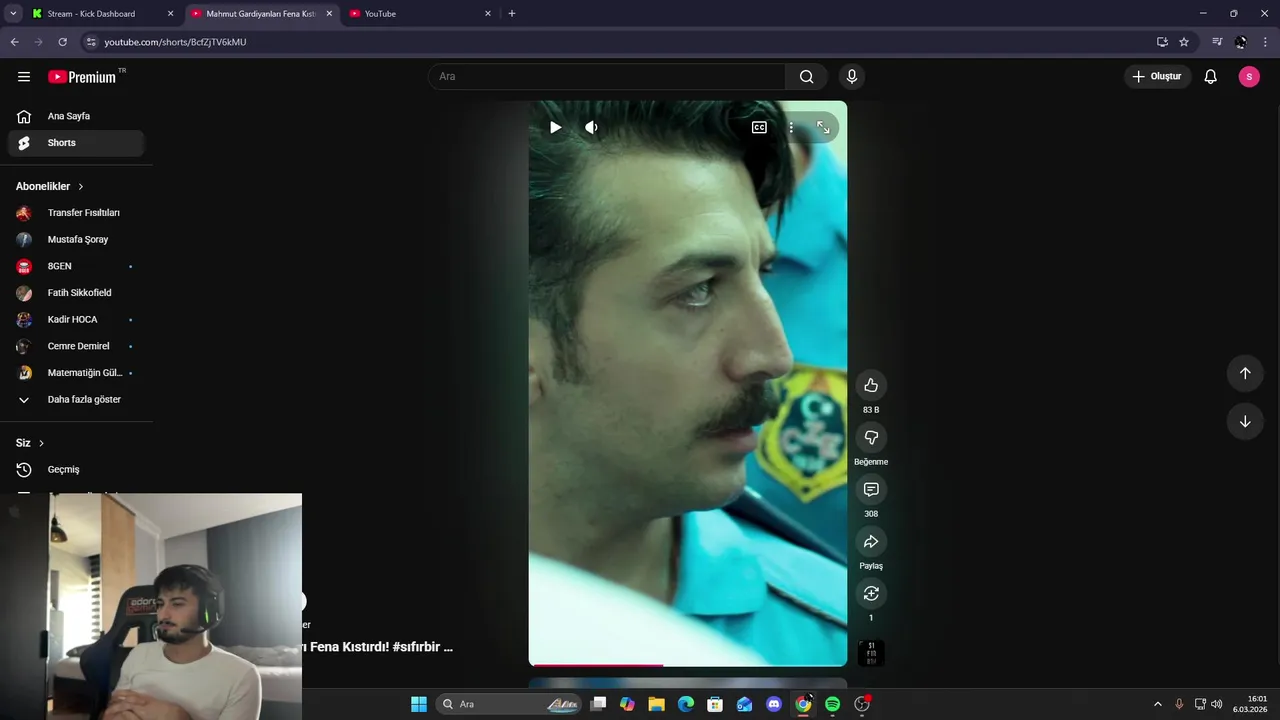1280x720 pixels.
Task: Open Fatih Sikkofield subscription channel
Action: point(76,293)
